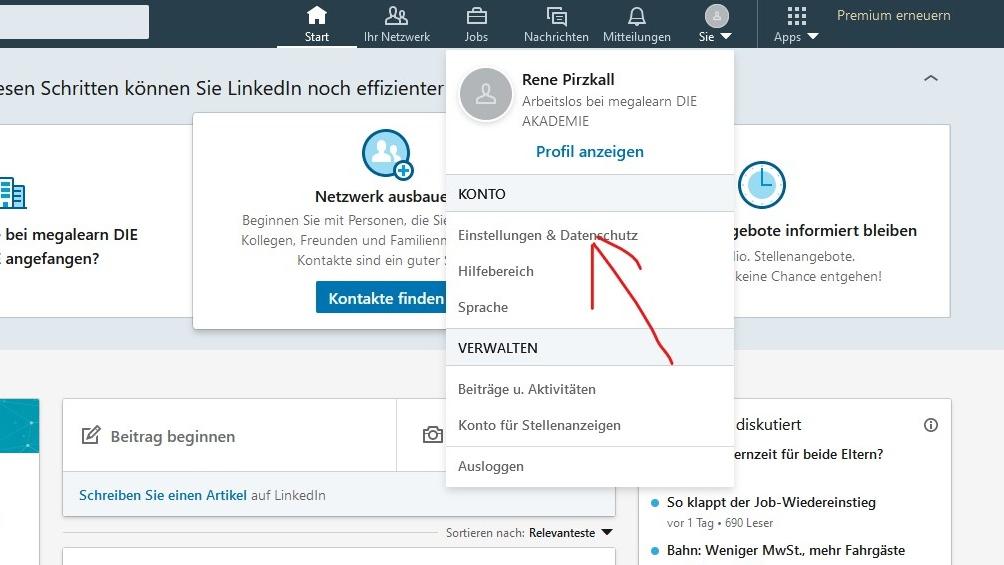This screenshot has width=1004, height=565.
Task: Open the Apps grid dropdown
Action: click(796, 24)
